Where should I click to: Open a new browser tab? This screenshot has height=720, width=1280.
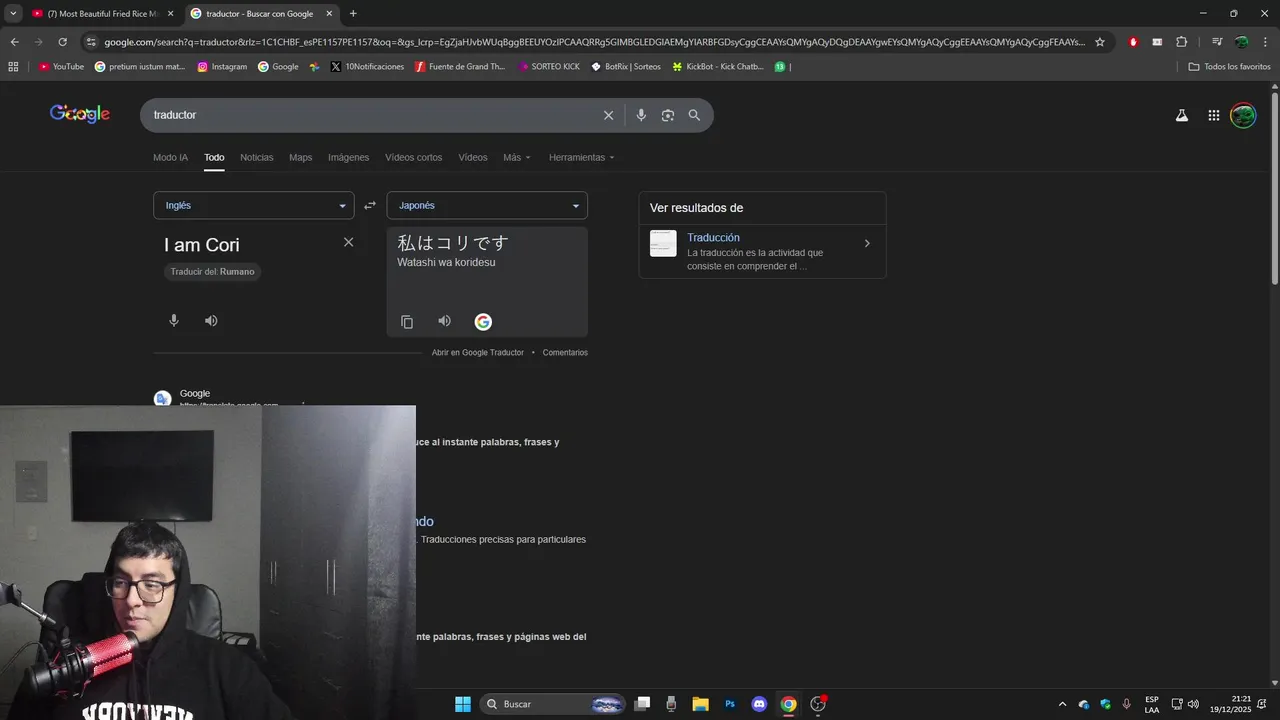(x=353, y=14)
